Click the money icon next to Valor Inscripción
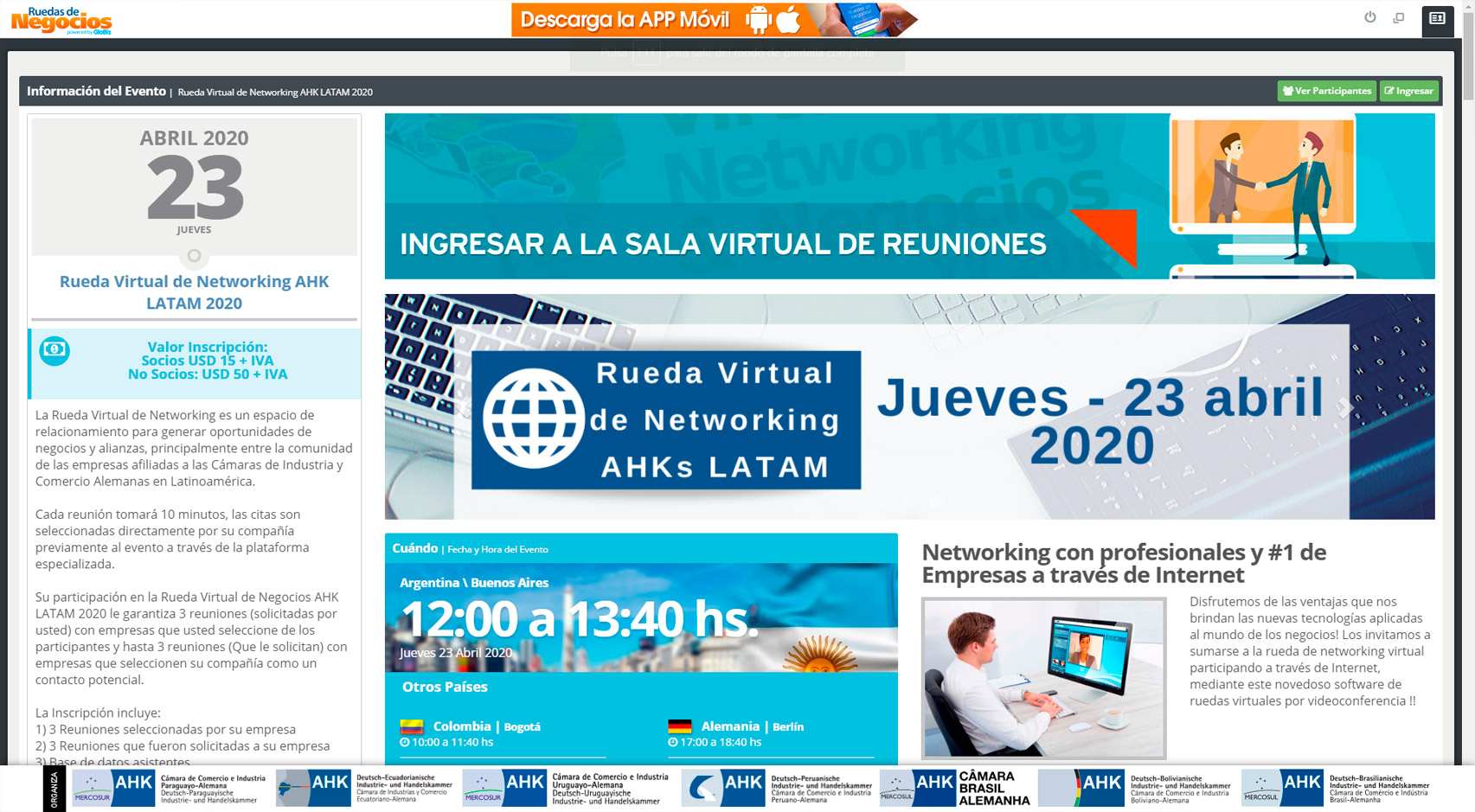Viewport: 1475px width, 812px height. (55, 349)
